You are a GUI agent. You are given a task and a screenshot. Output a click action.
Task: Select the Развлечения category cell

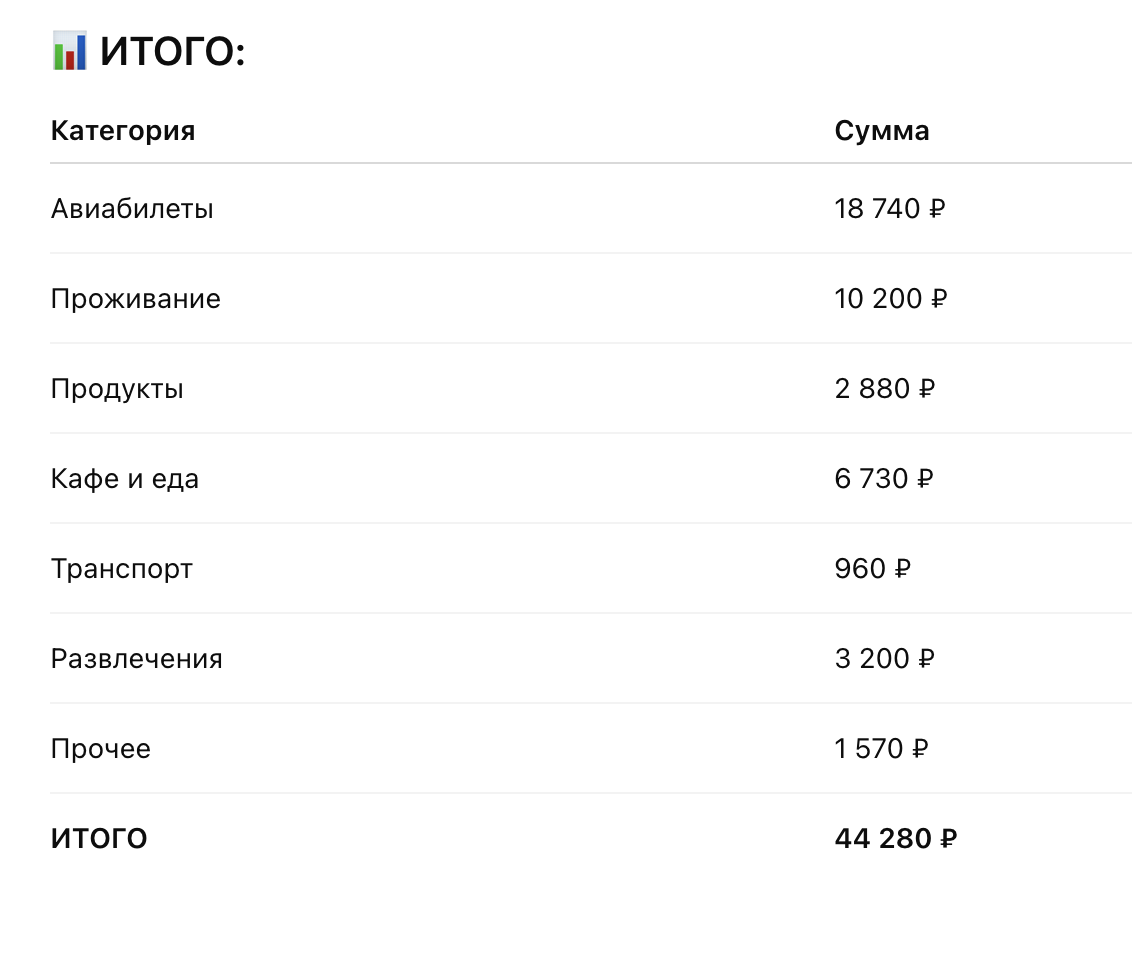137,659
